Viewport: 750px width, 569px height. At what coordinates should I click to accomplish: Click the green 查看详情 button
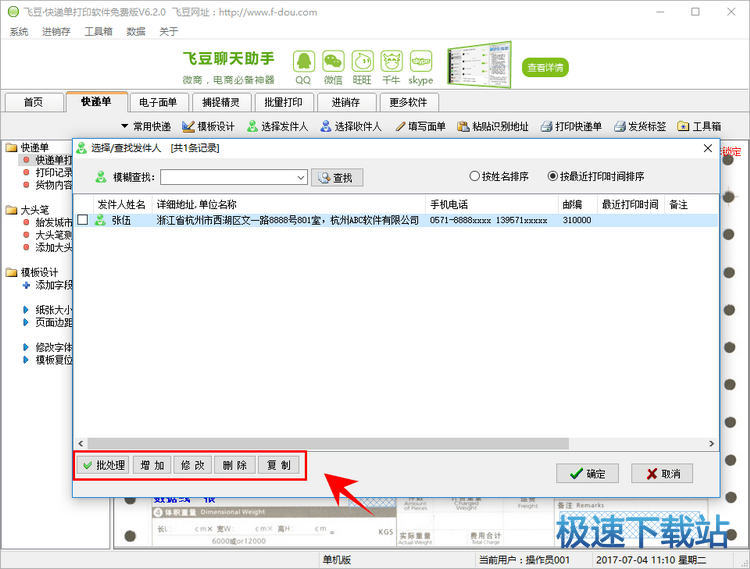tap(545, 67)
